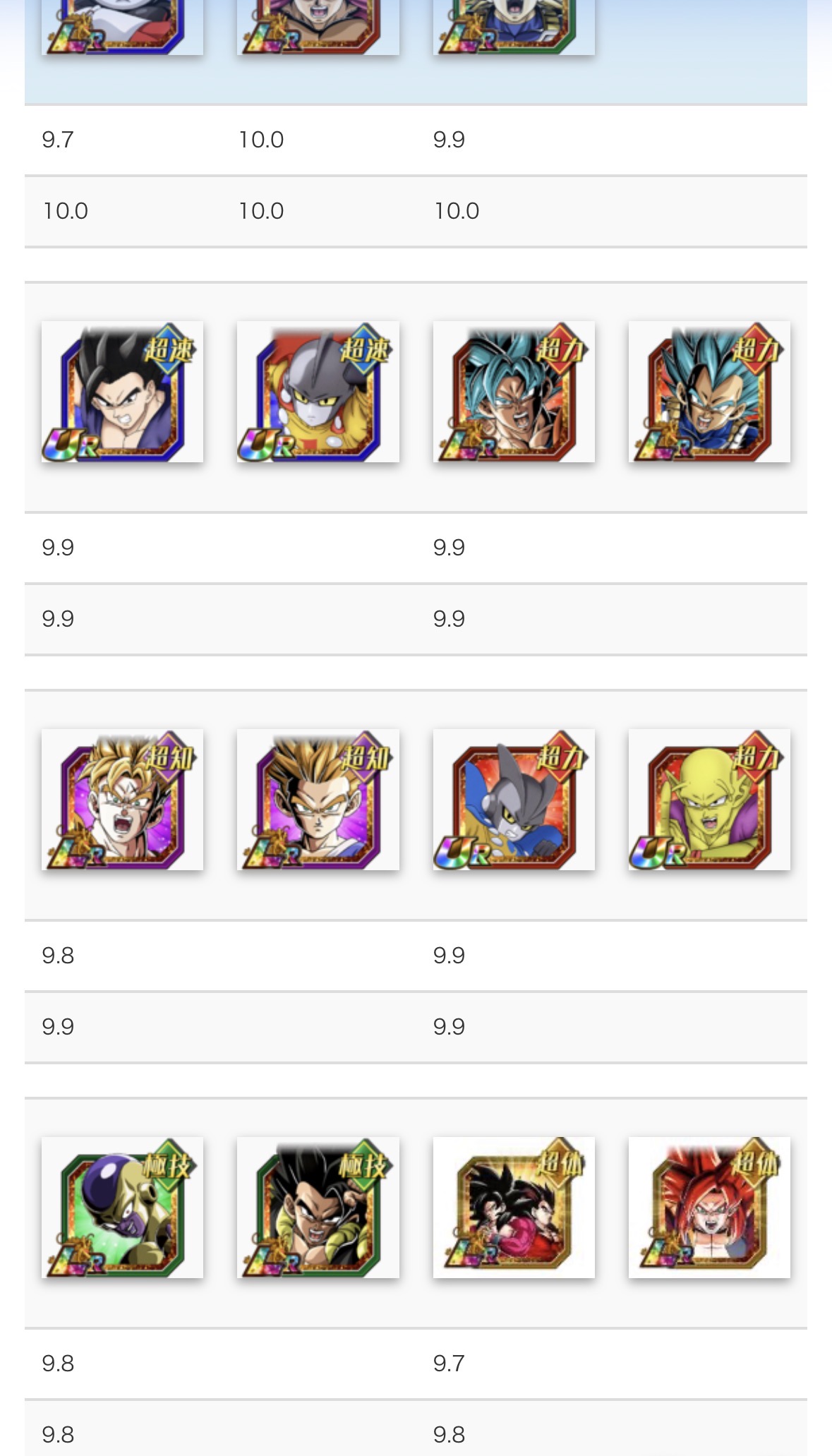Tap the UR 超力 Gamma 2 character icon
Screen dimensions: 832x1456
pyautogui.click(x=514, y=800)
